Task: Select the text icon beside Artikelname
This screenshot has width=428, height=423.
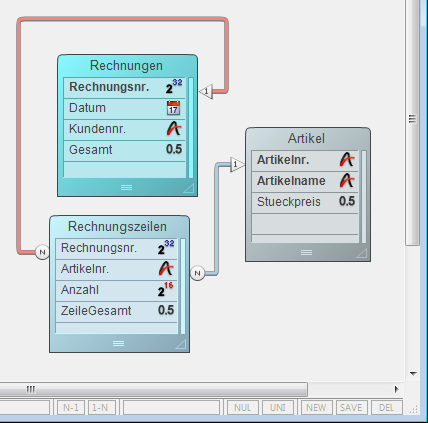Action: (347, 181)
